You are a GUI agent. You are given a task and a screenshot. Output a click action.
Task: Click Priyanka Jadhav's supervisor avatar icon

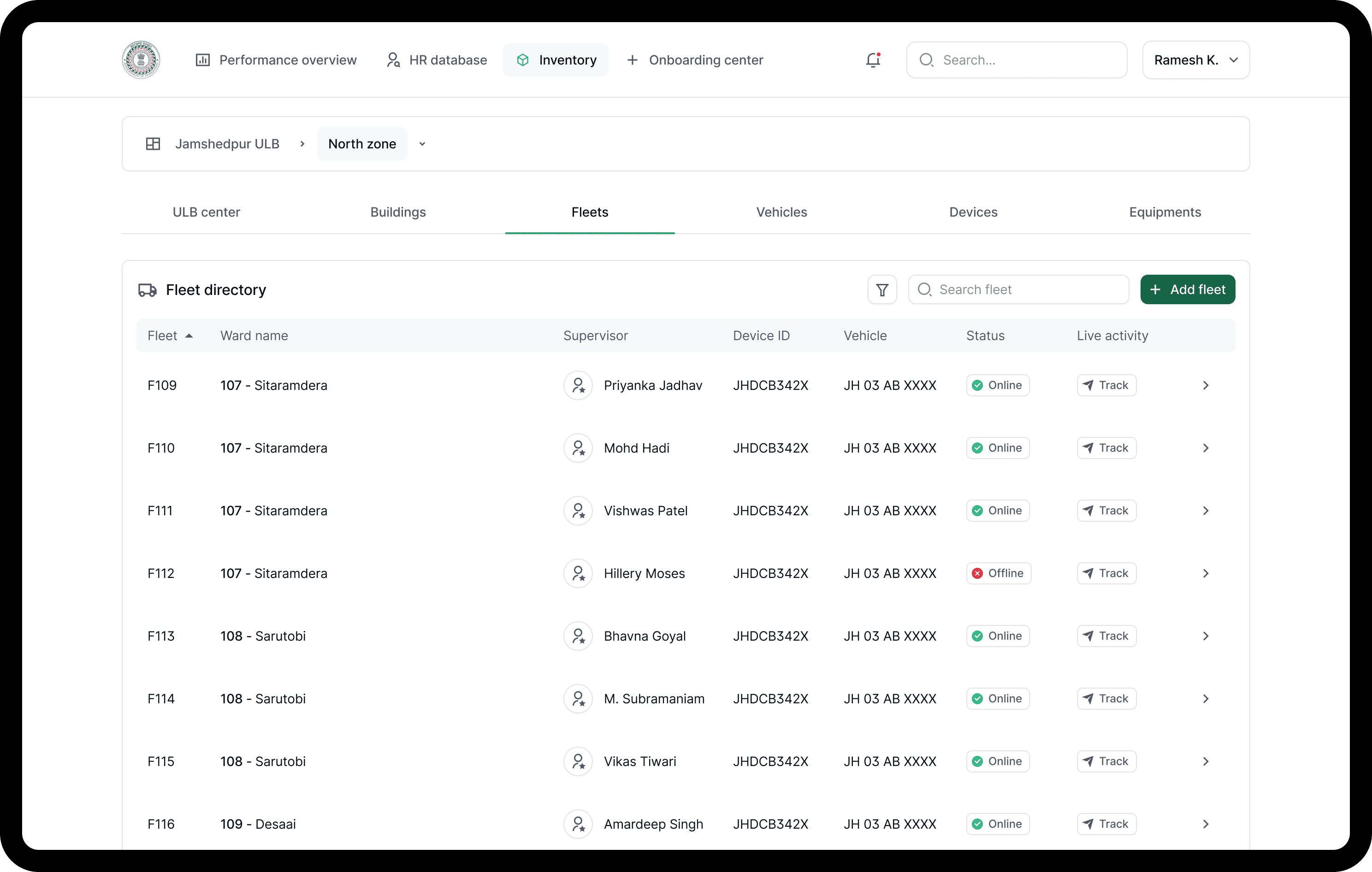coord(578,386)
